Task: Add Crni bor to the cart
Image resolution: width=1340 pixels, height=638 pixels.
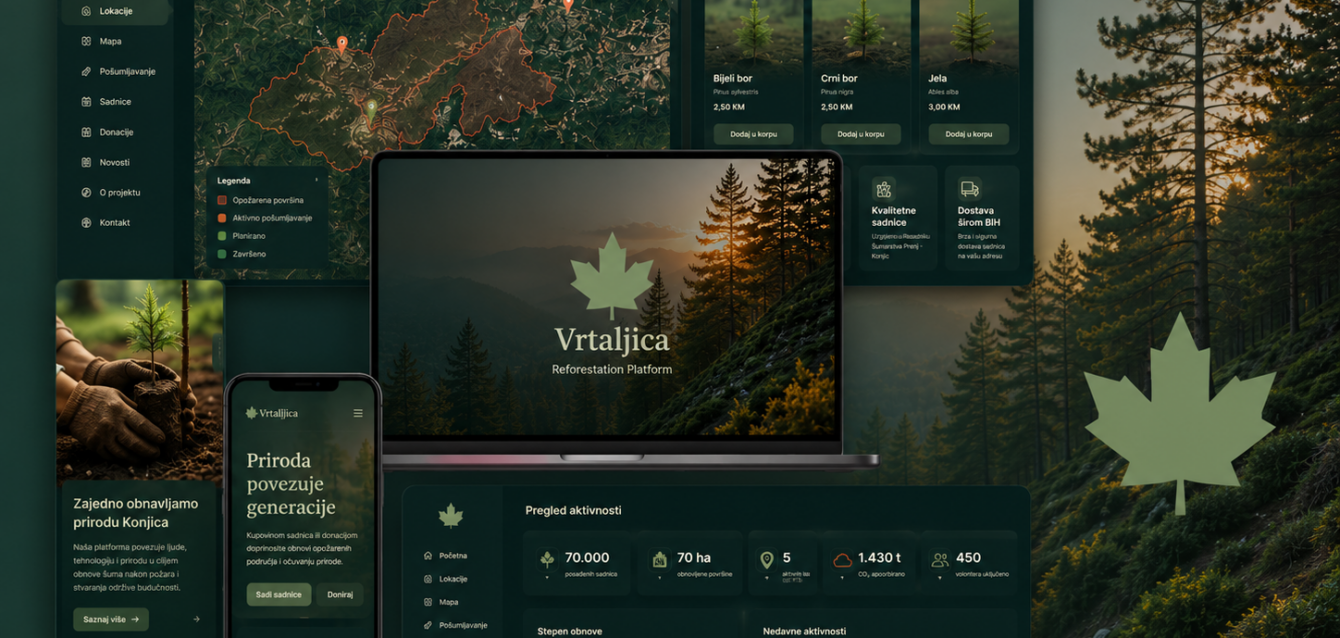Action: (861, 134)
